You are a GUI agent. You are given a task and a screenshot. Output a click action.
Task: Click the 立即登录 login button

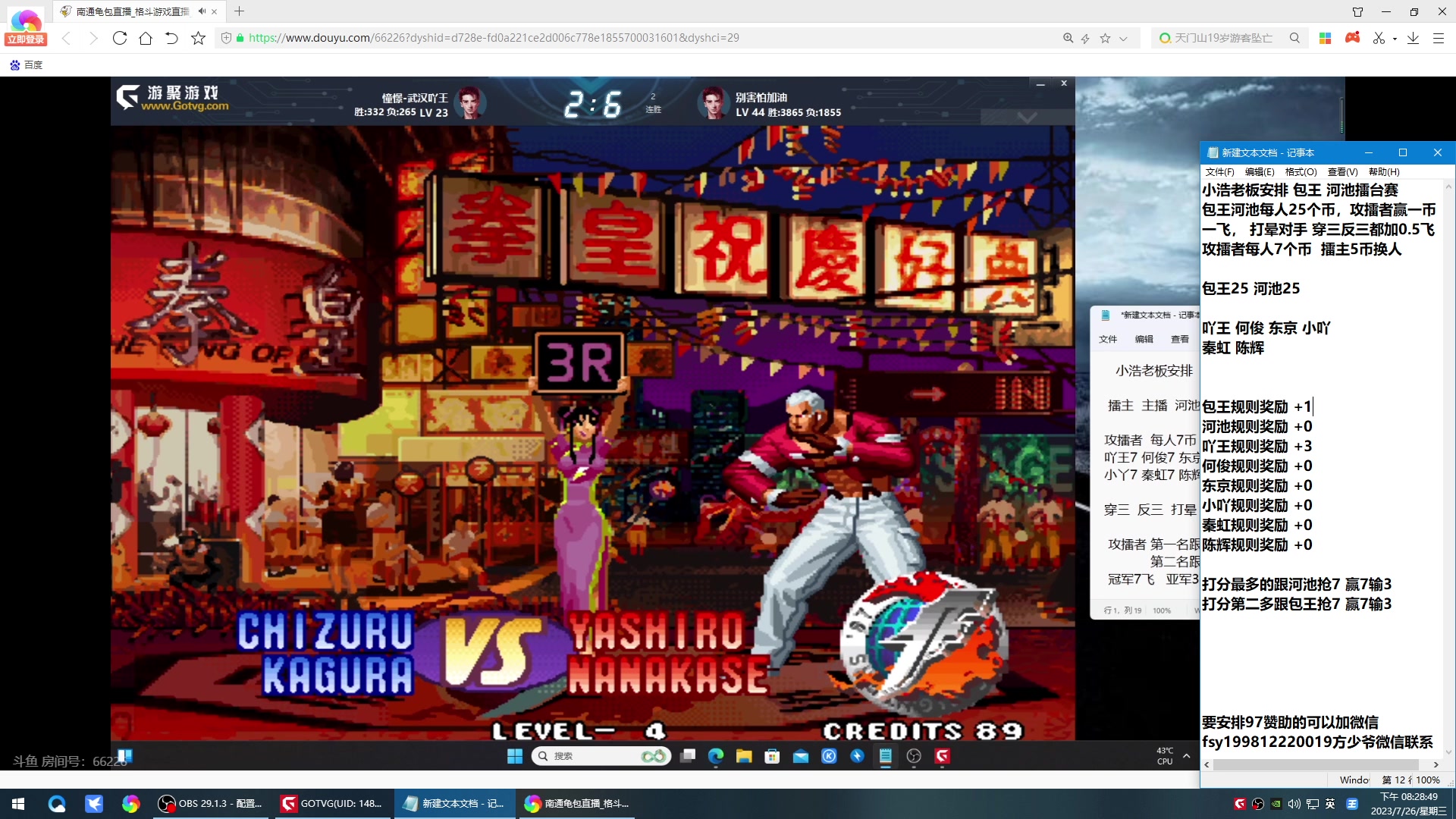point(26,39)
